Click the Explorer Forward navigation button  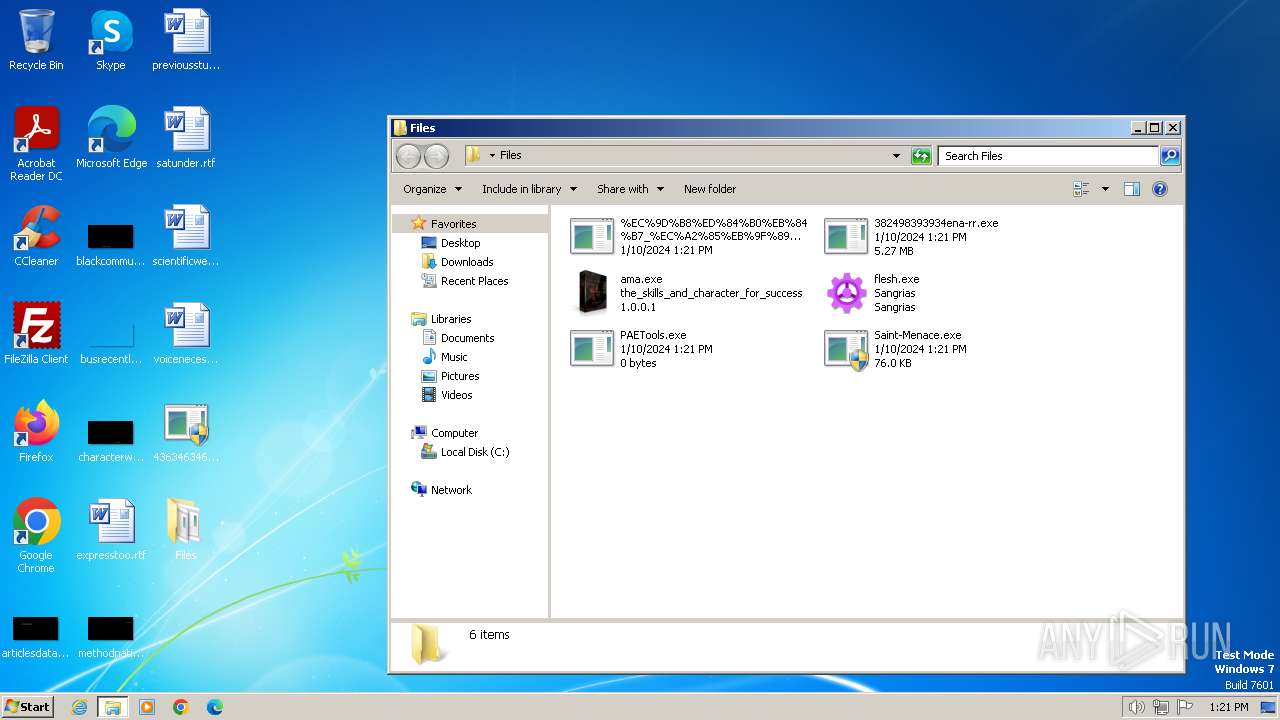pos(437,156)
